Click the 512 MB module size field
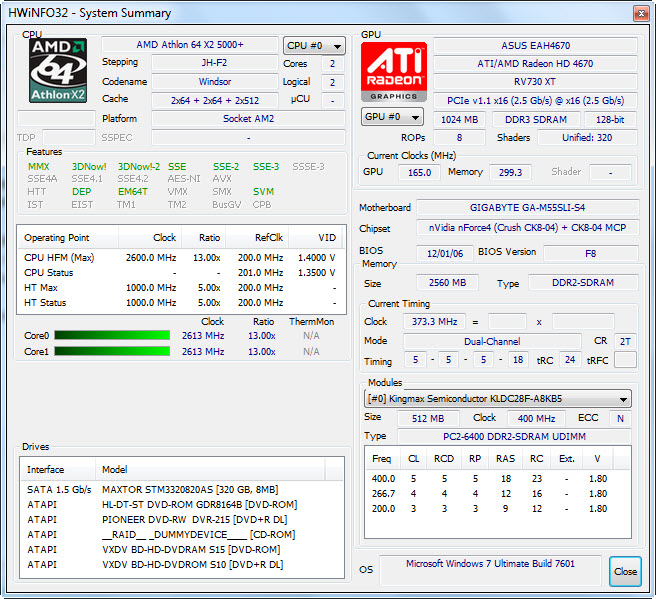The height and width of the screenshot is (599, 656). tap(428, 418)
